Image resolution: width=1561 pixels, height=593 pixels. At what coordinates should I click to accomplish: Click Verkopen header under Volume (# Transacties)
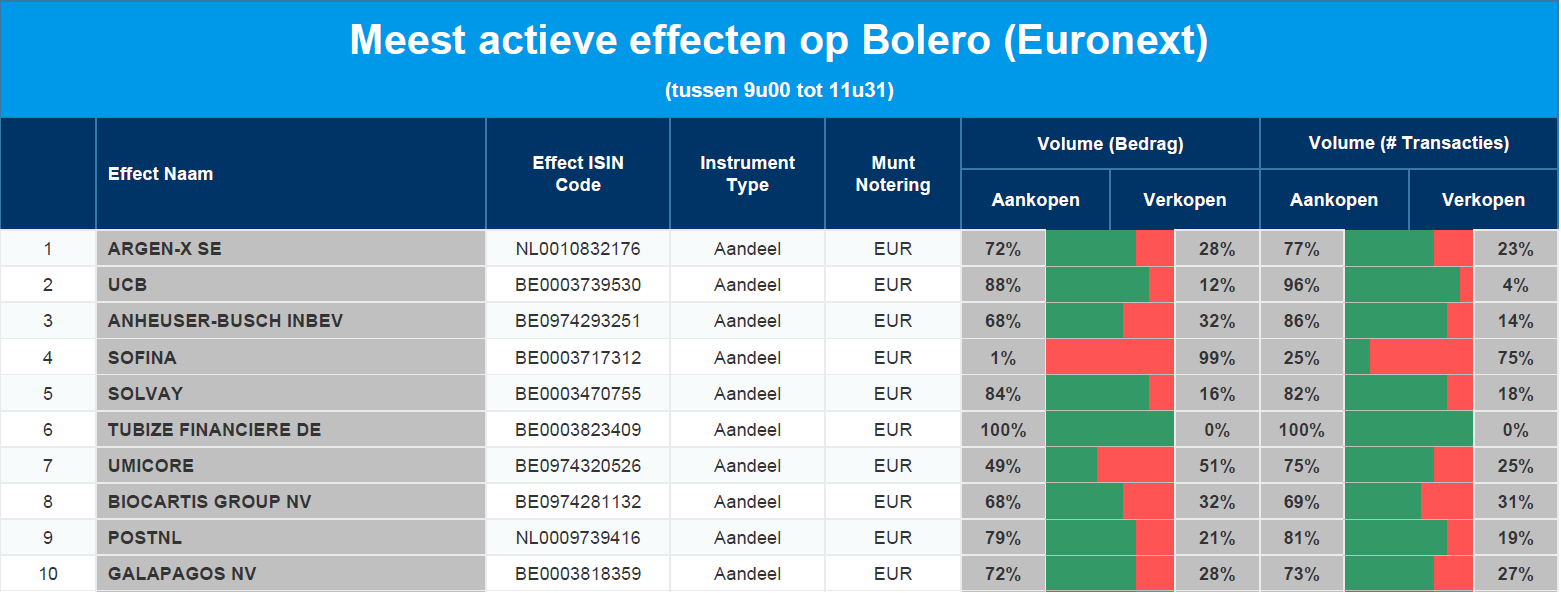tap(1483, 200)
